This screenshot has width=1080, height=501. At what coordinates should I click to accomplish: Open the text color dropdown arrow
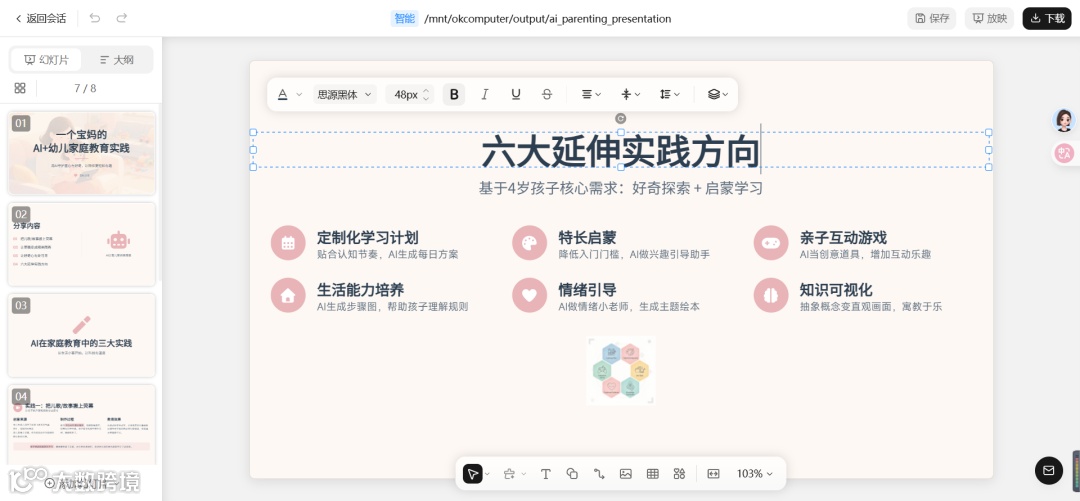(x=299, y=94)
